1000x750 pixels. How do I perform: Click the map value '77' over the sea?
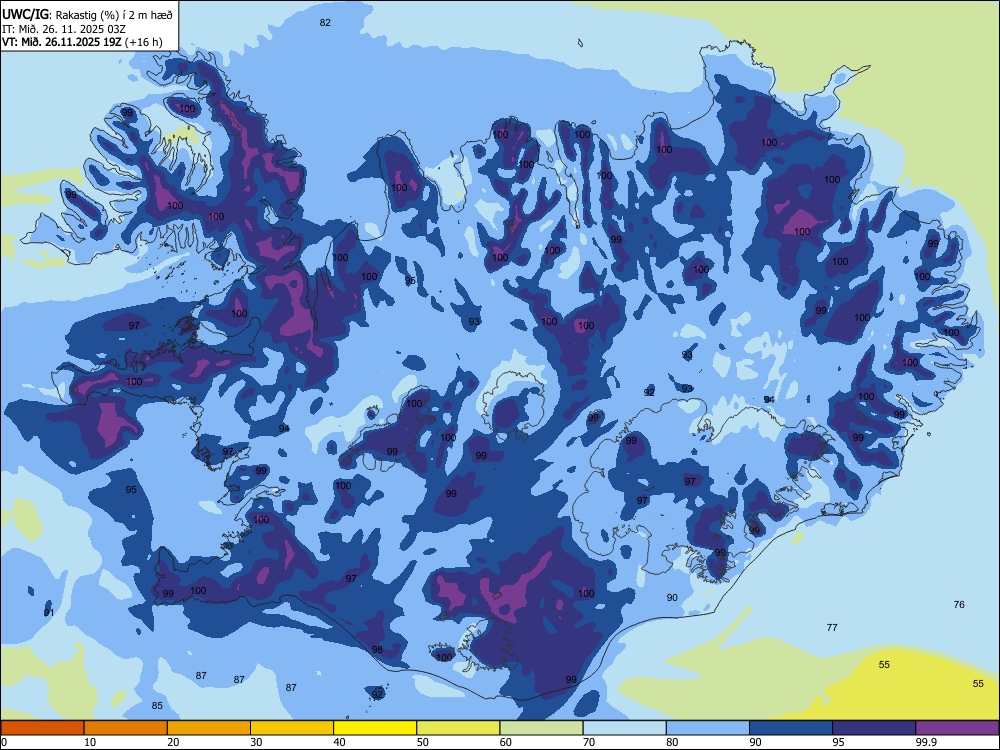click(x=832, y=628)
